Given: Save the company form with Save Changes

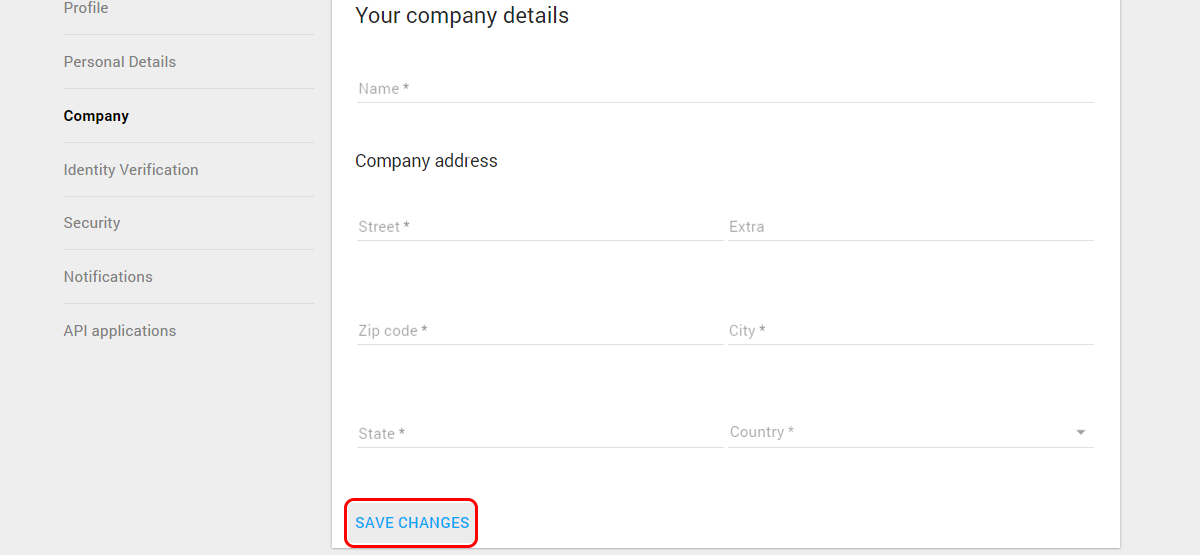Looking at the screenshot, I should point(412,523).
